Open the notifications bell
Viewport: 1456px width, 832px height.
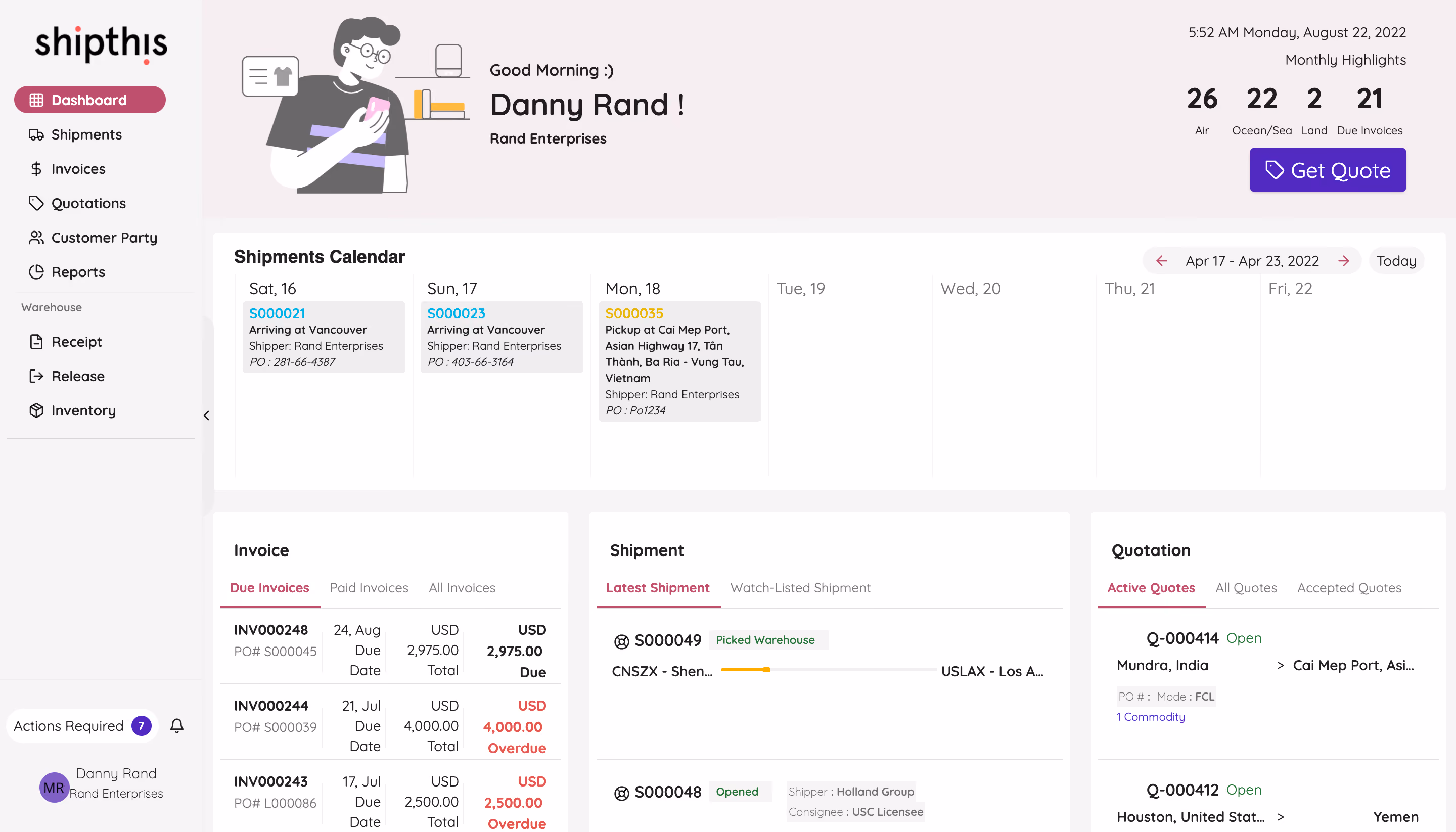click(x=177, y=726)
